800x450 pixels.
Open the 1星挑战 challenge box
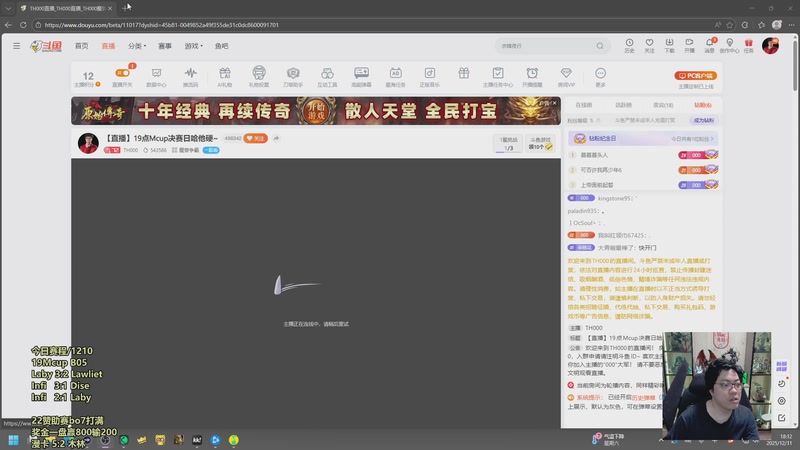tap(508, 143)
